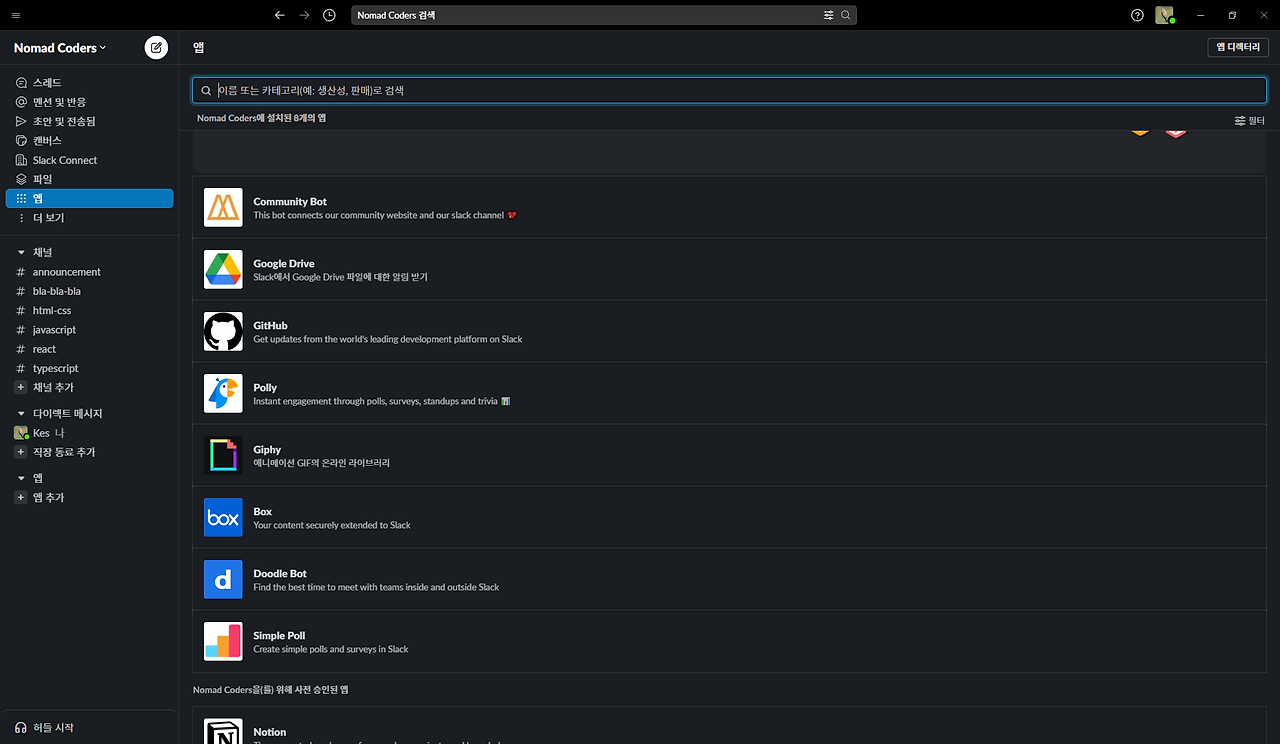Click the Community Bot title text
Image resolution: width=1280 pixels, height=744 pixels.
point(290,202)
